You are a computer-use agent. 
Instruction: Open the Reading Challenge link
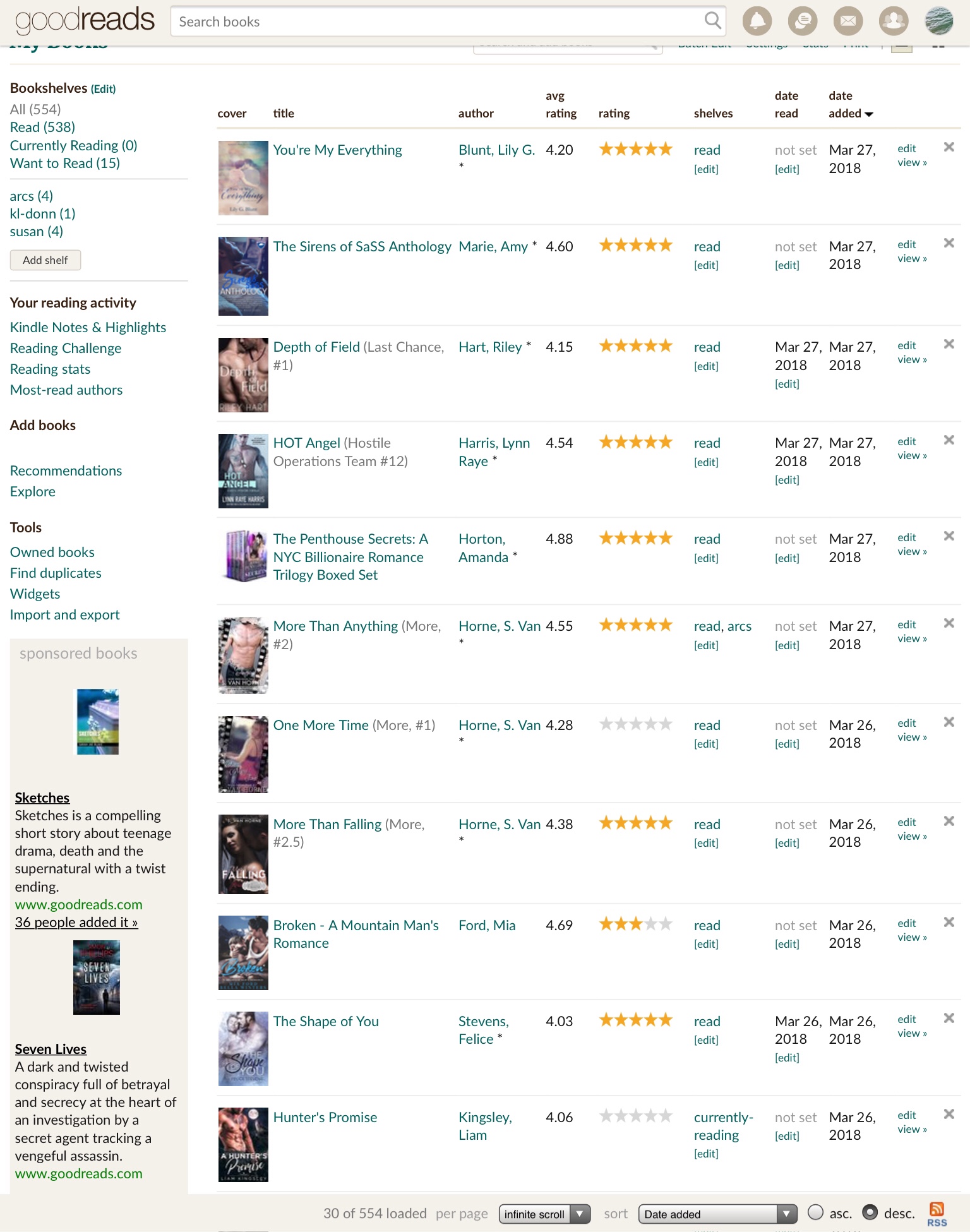[66, 348]
